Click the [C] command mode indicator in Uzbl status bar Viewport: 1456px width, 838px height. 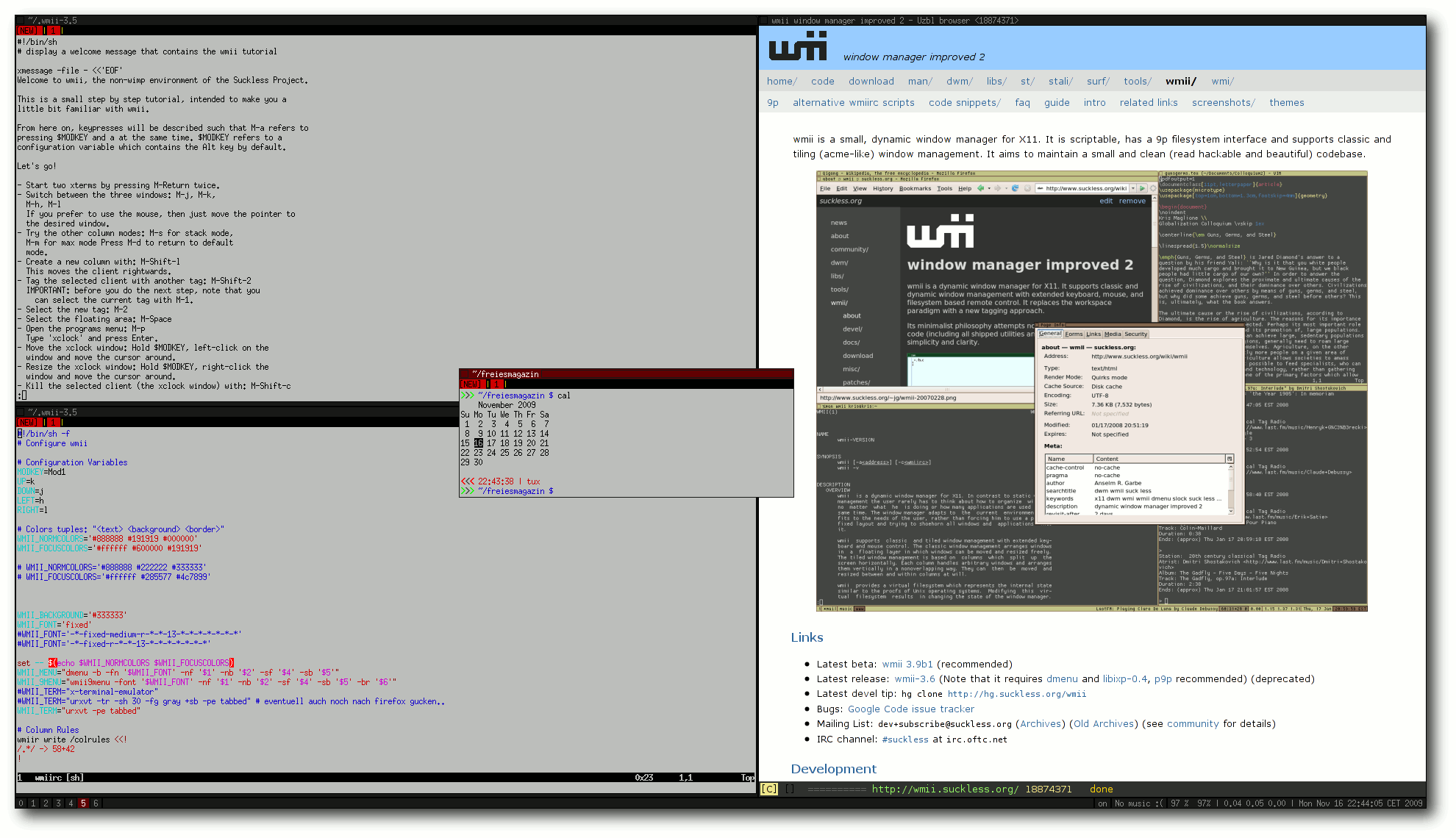pos(768,789)
